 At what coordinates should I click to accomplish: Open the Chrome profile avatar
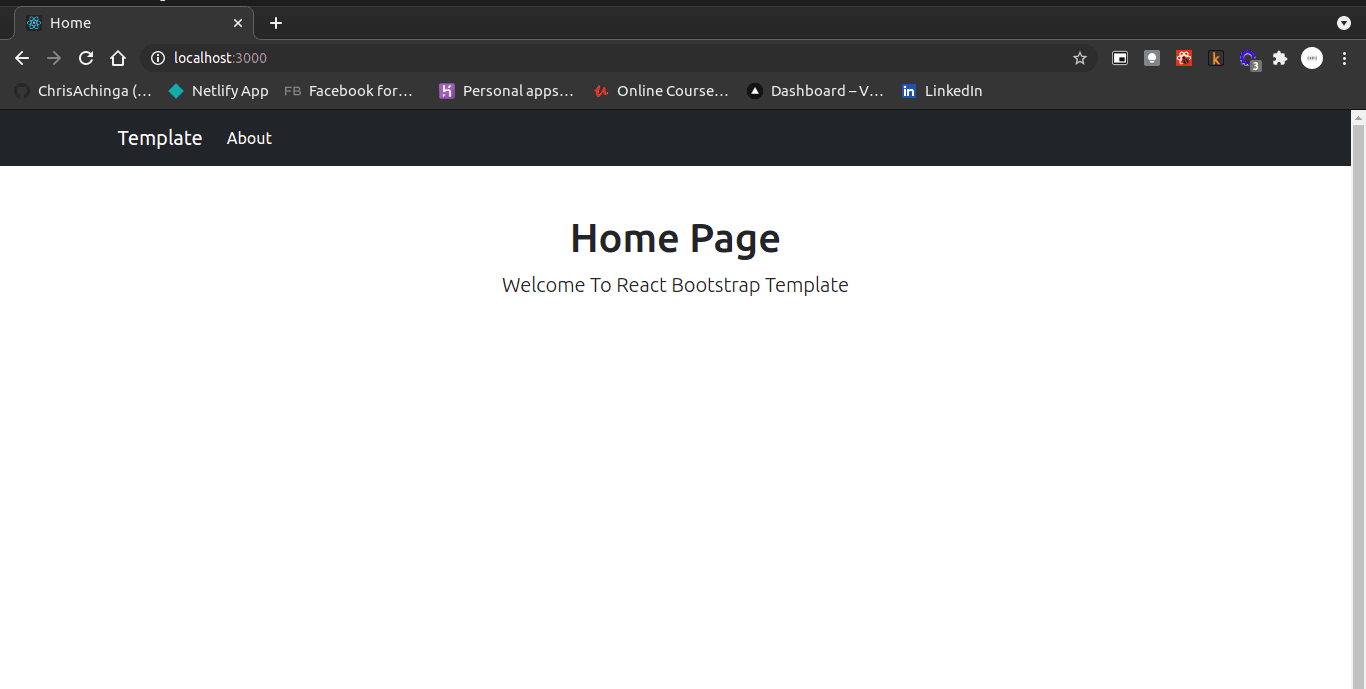1312,58
